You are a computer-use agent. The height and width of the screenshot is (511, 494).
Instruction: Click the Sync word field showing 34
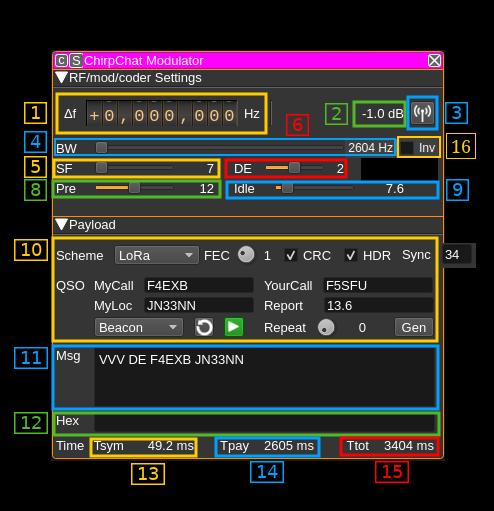pos(457,255)
